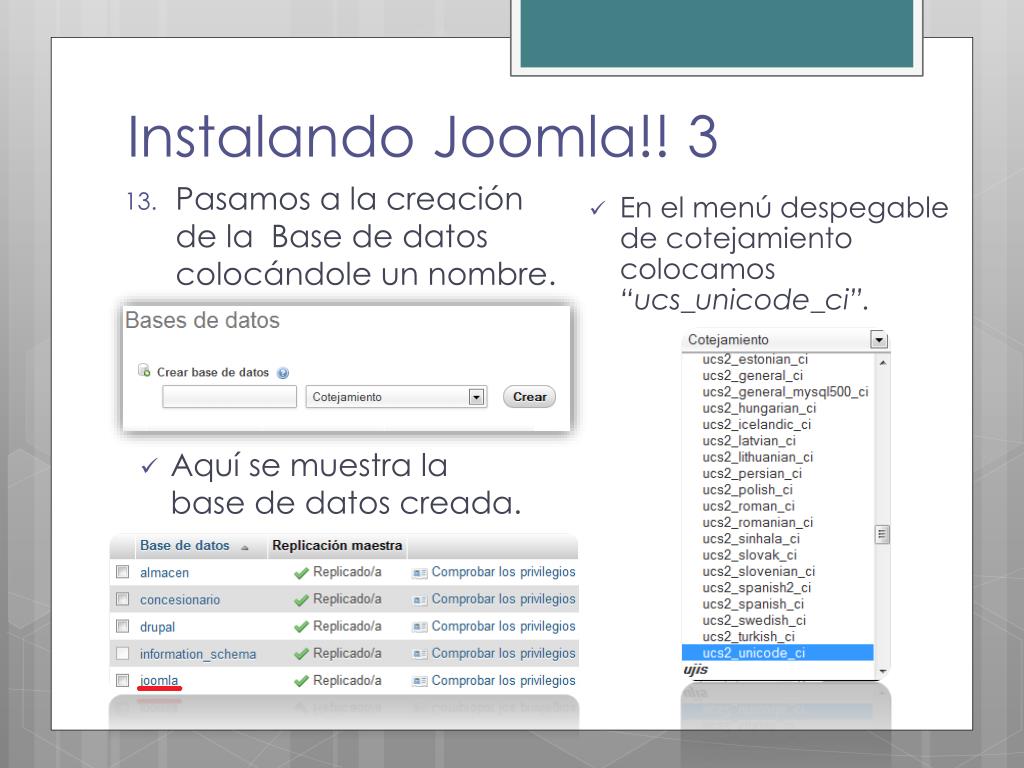Select ucs2_latvian_ci option

pos(749,441)
